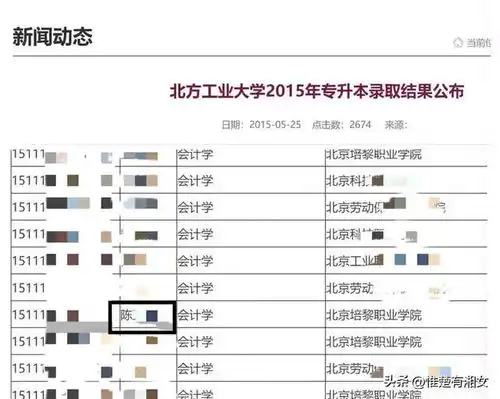Click the 新闻动态 section heading

[x=52, y=36]
